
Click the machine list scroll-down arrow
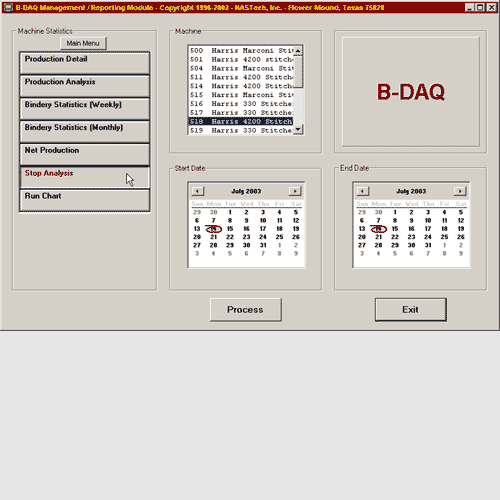pos(298,129)
